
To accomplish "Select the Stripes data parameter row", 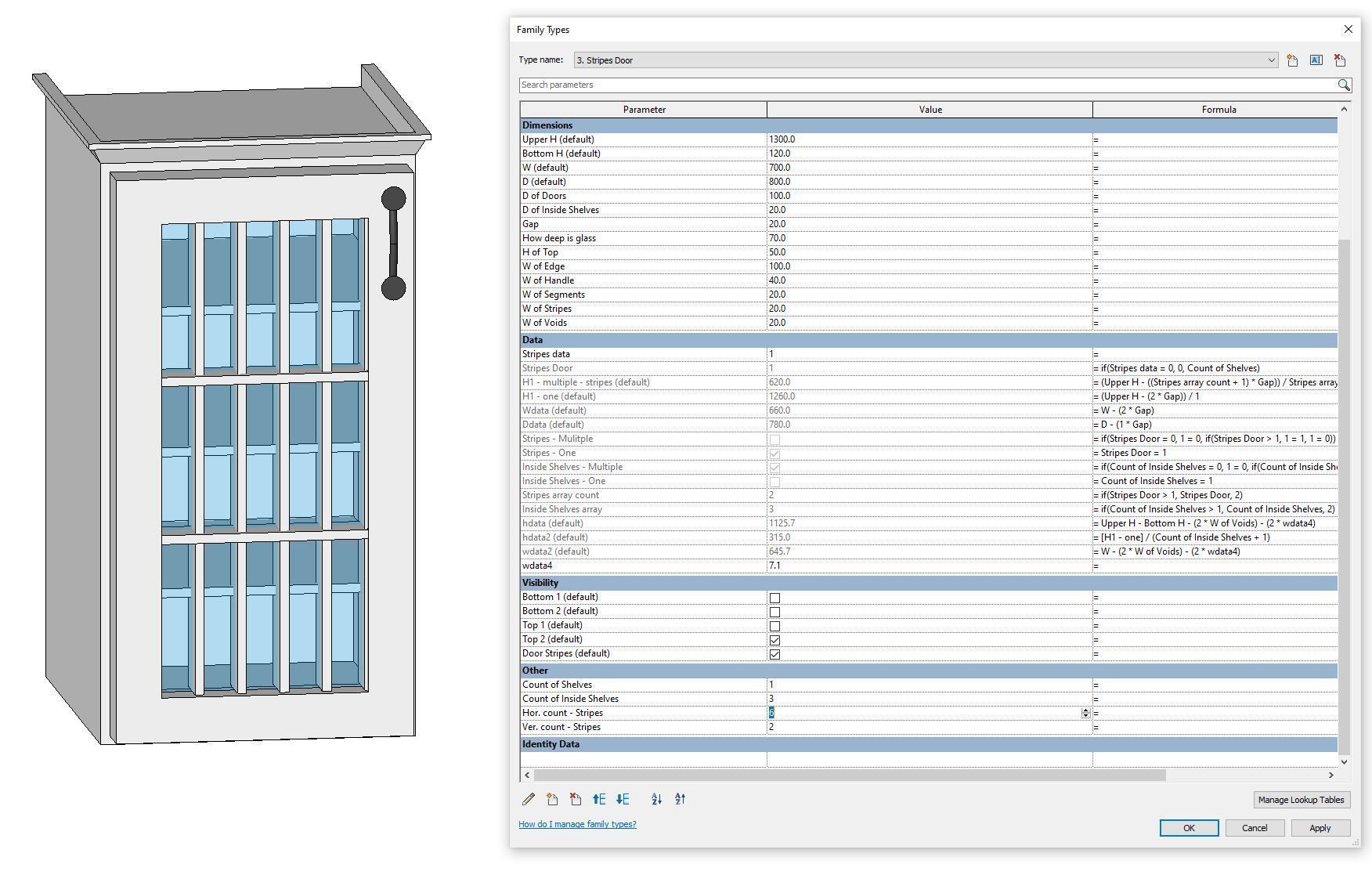I will (929, 354).
